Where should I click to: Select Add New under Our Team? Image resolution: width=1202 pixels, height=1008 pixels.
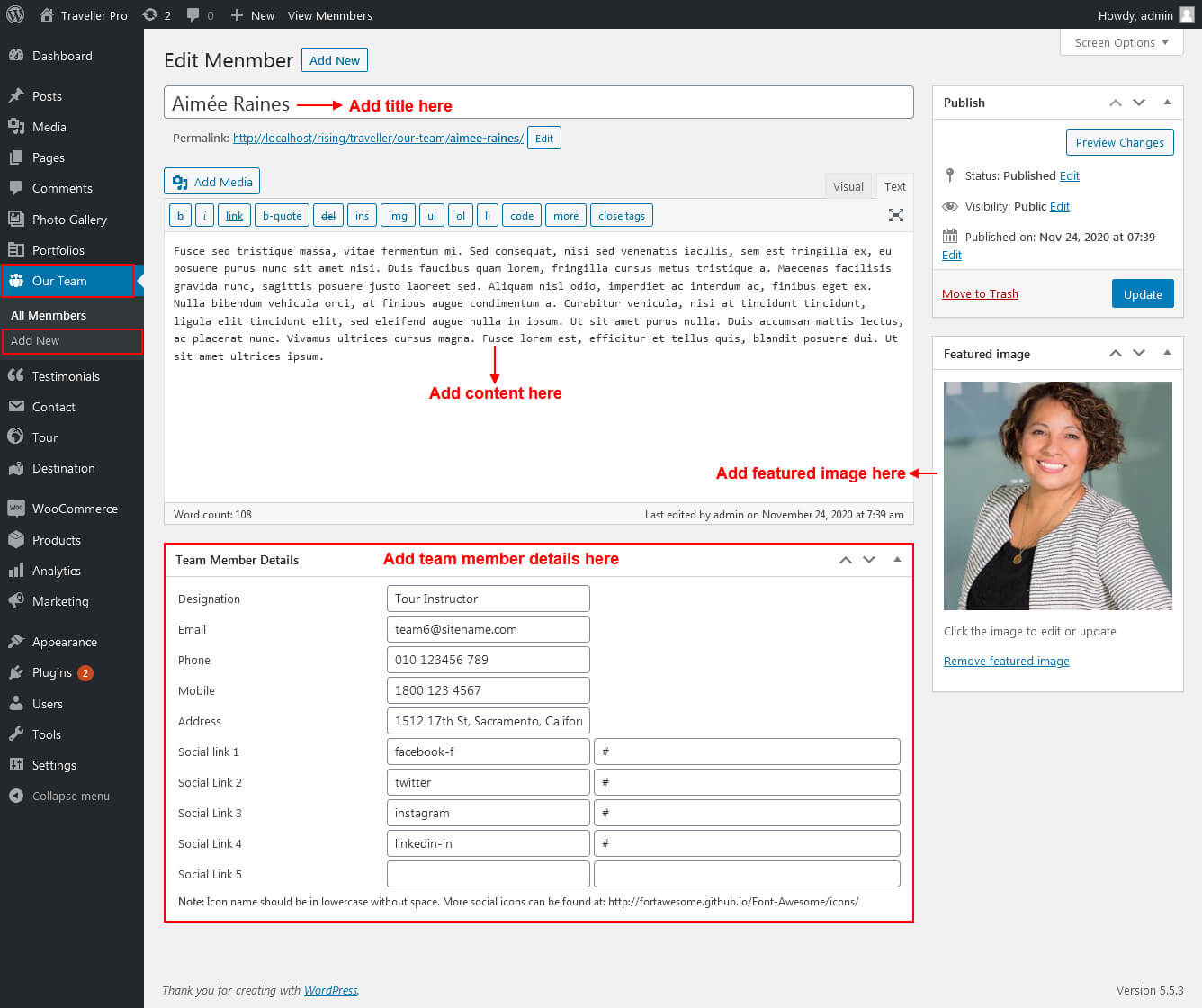tap(35, 341)
